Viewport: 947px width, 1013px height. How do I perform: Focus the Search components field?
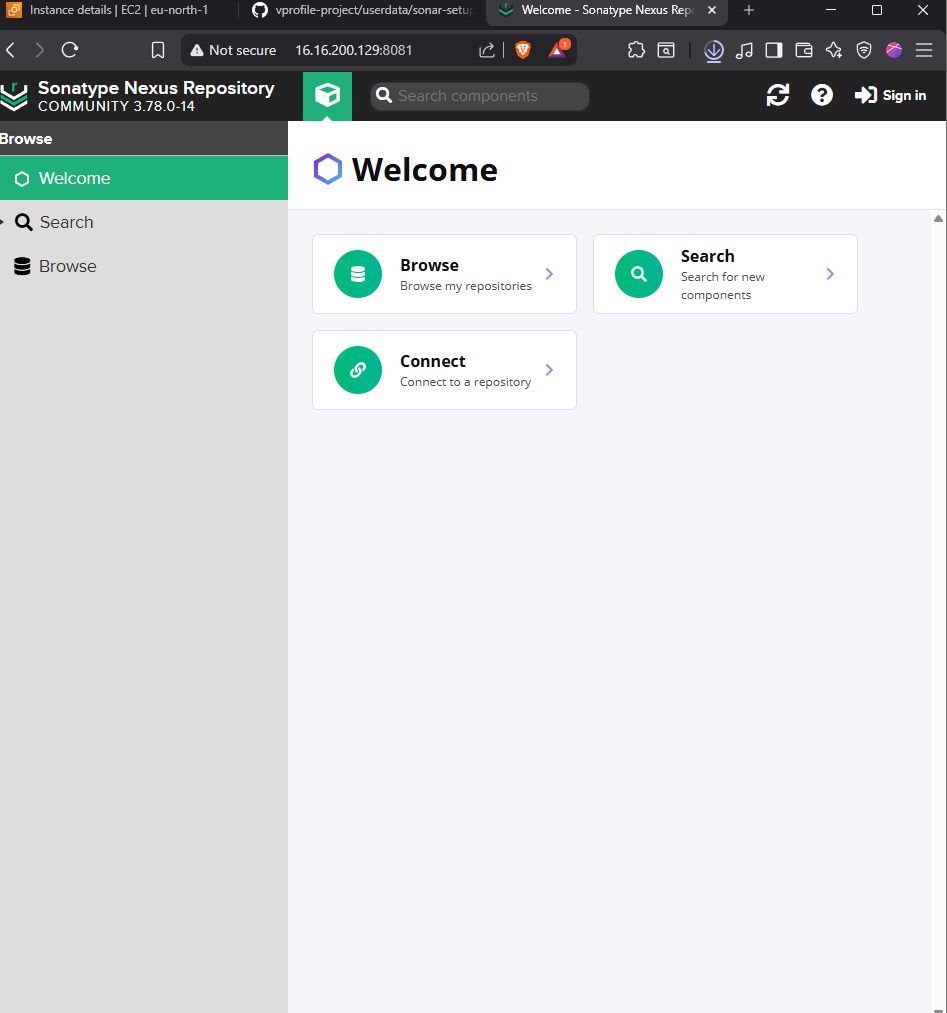tap(479, 96)
